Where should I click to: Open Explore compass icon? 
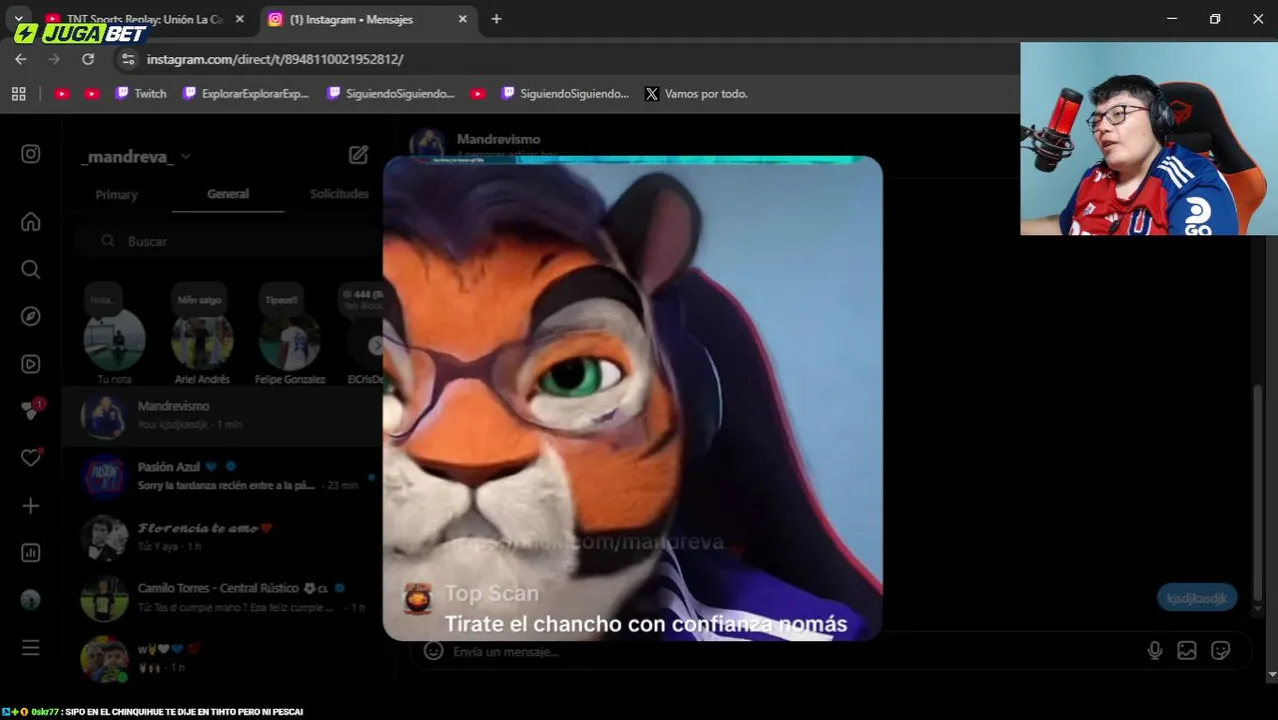pos(31,316)
